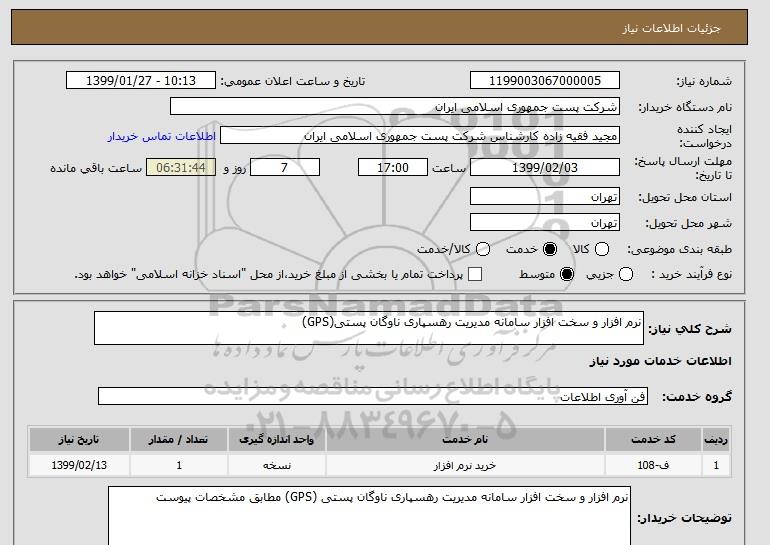
Task: Click the service code cell ف-108
Action: pos(653,465)
